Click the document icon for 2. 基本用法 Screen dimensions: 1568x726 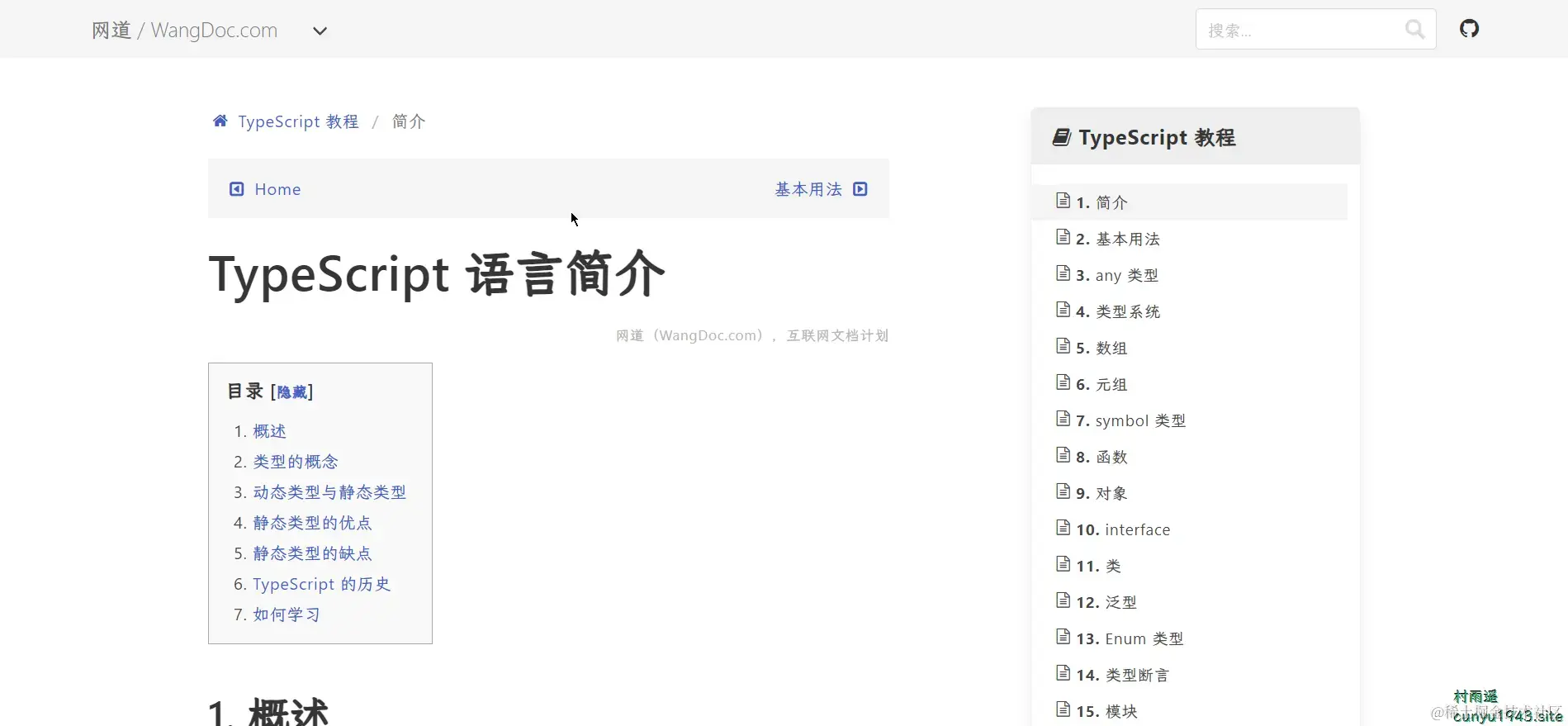tap(1063, 237)
